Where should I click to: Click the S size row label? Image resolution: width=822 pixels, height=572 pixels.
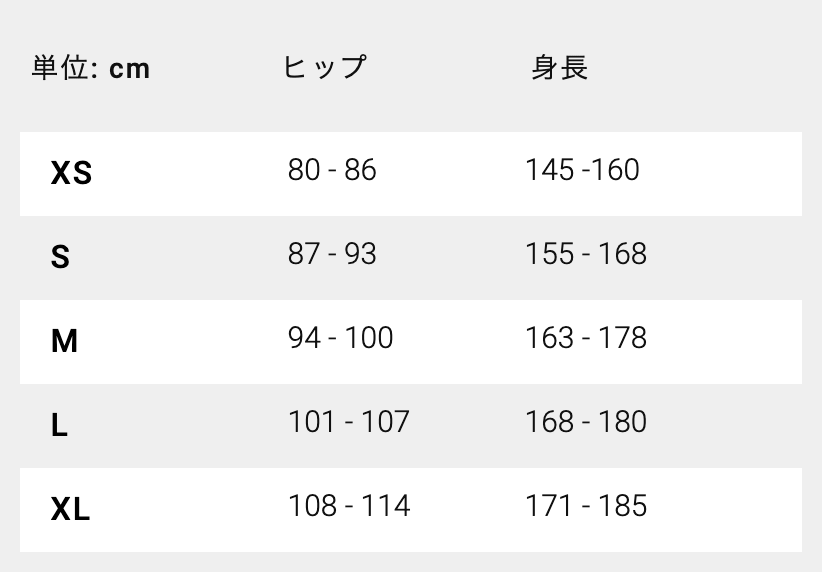[60, 258]
